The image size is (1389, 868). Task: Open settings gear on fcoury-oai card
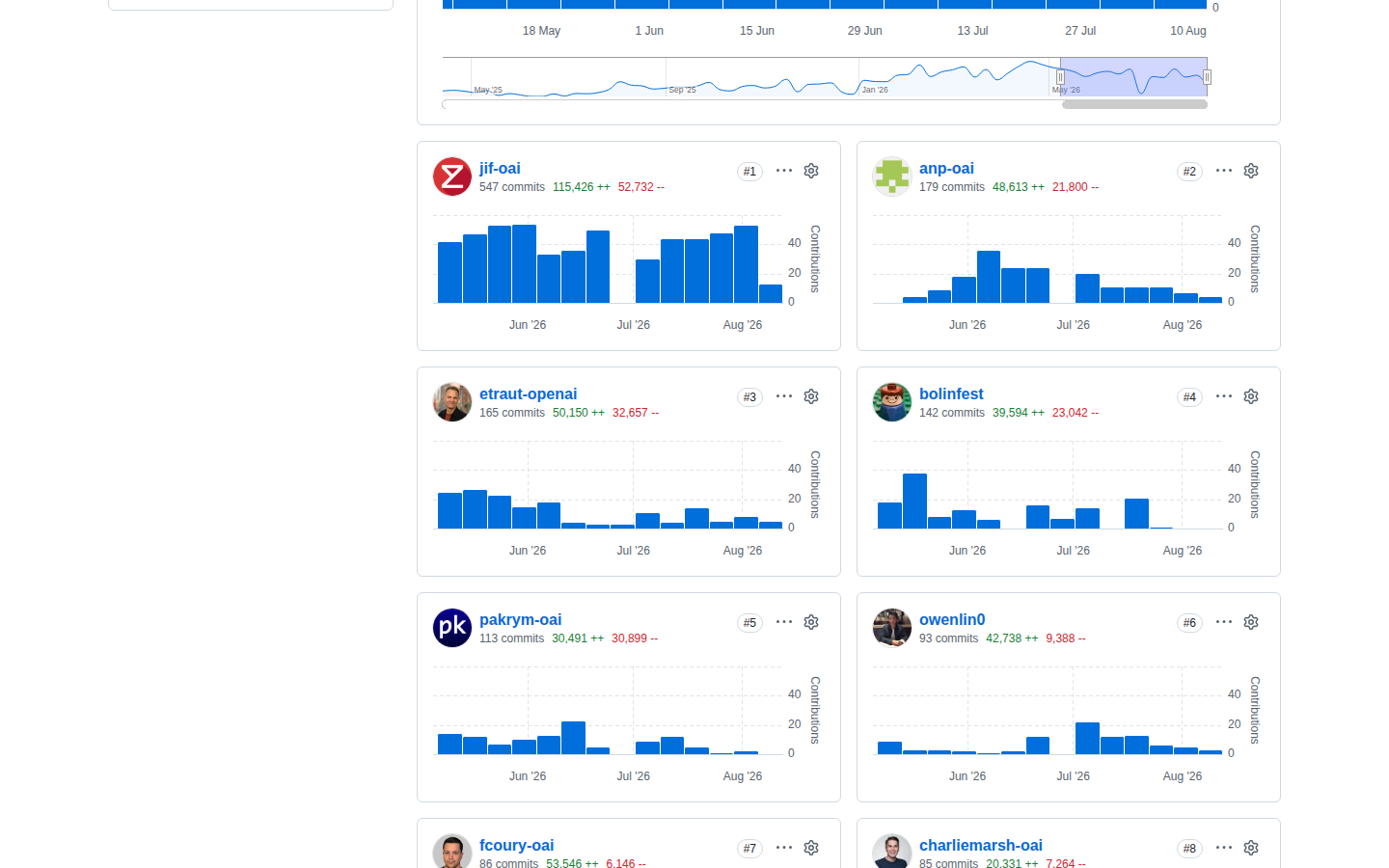[811, 848]
